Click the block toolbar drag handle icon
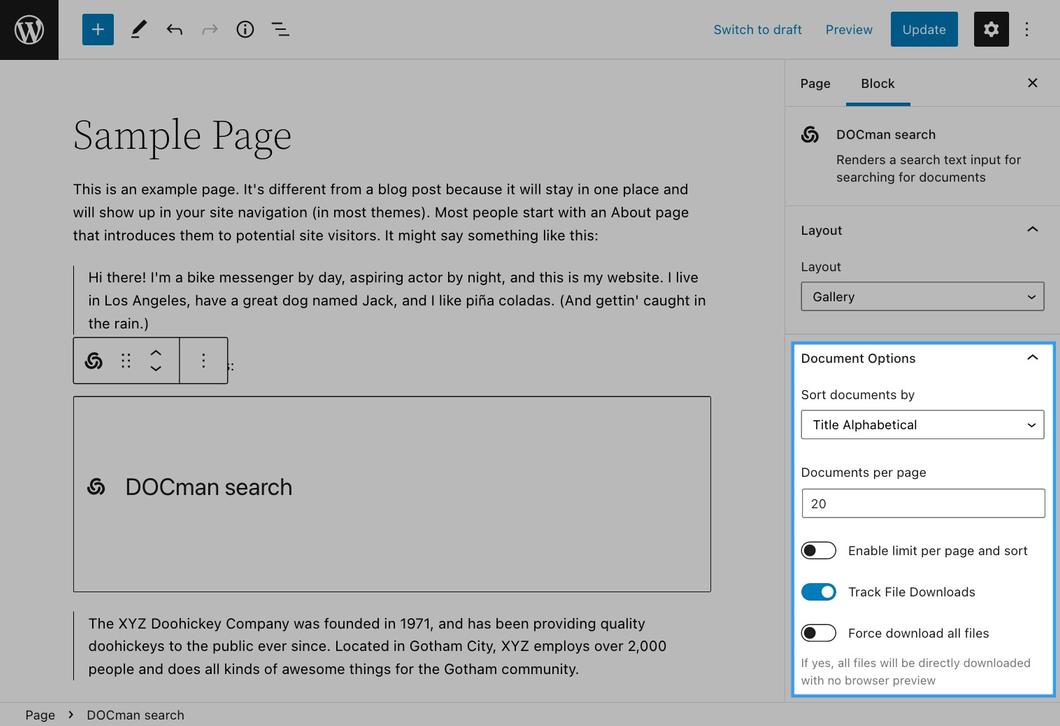The height and width of the screenshot is (726, 1060). pos(126,361)
